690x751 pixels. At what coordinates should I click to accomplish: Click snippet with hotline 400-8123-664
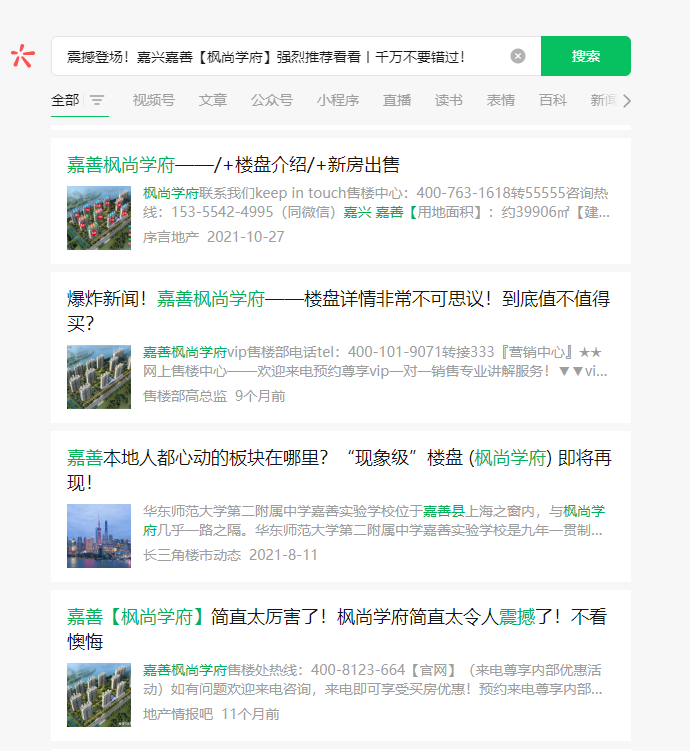point(373,680)
